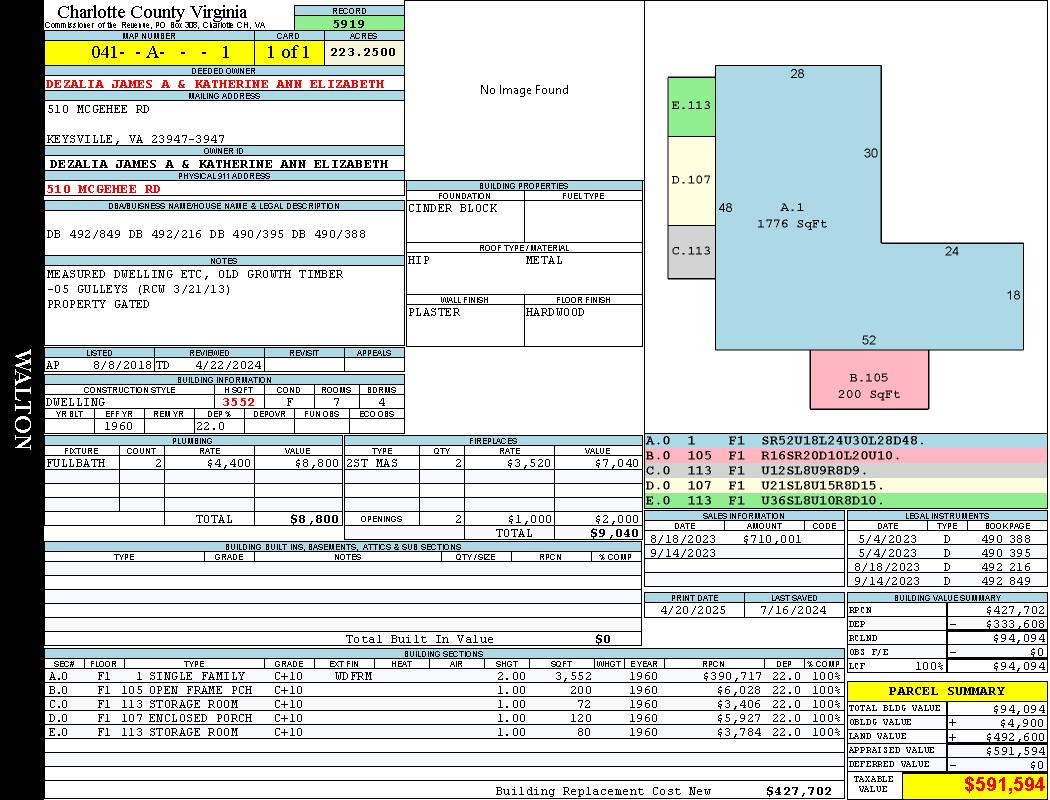Click the acres value 223.2500
This screenshot has width=1050, height=800.
click(363, 52)
